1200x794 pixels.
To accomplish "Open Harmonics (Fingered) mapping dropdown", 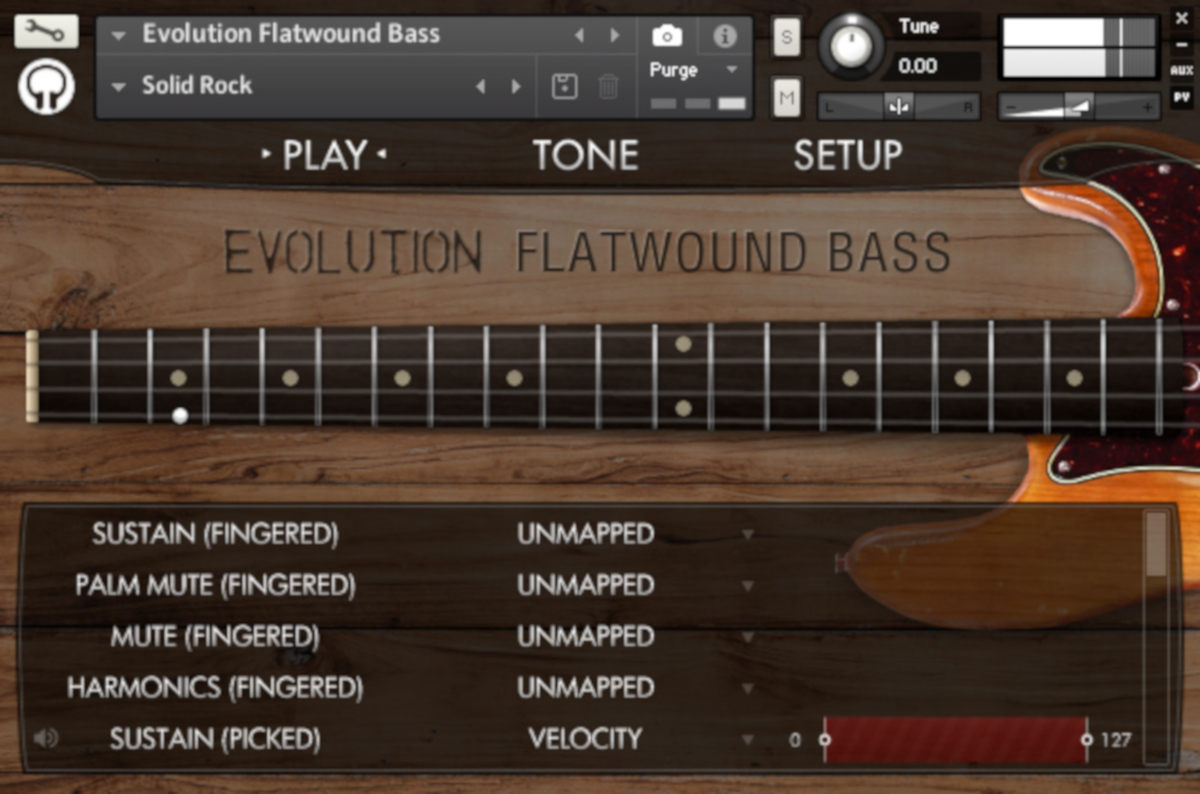I will [747, 688].
